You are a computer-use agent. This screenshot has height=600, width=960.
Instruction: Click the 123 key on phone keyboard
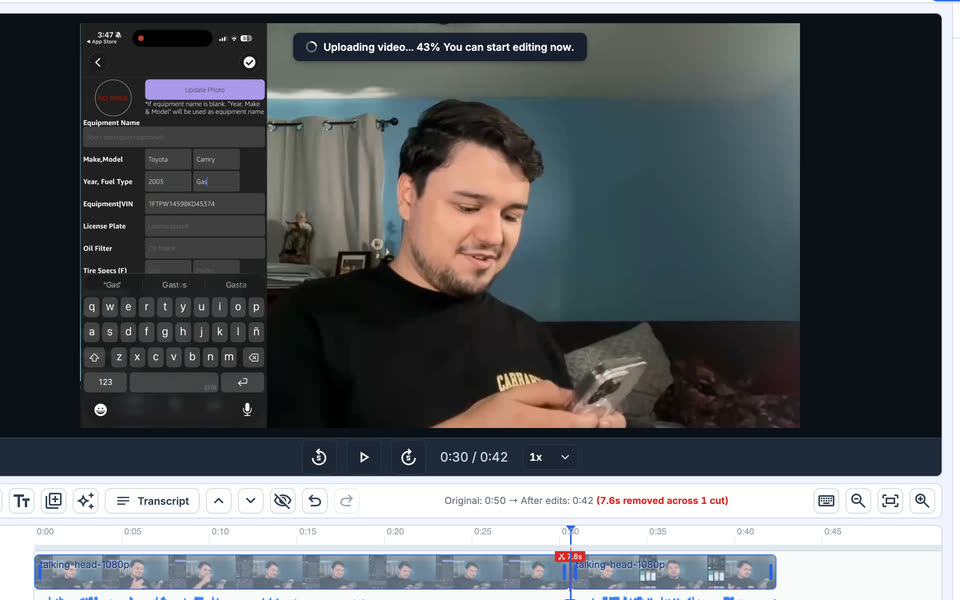pyautogui.click(x=105, y=382)
